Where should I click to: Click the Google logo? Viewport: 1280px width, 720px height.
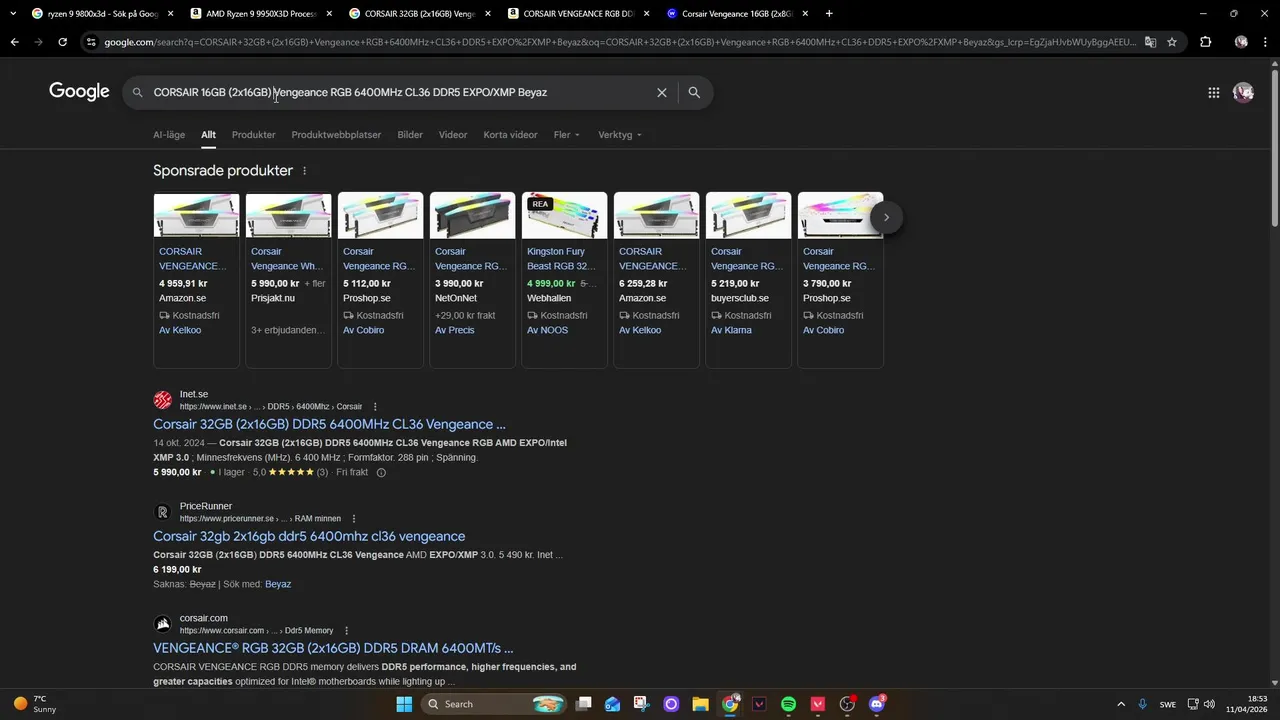[x=79, y=92]
